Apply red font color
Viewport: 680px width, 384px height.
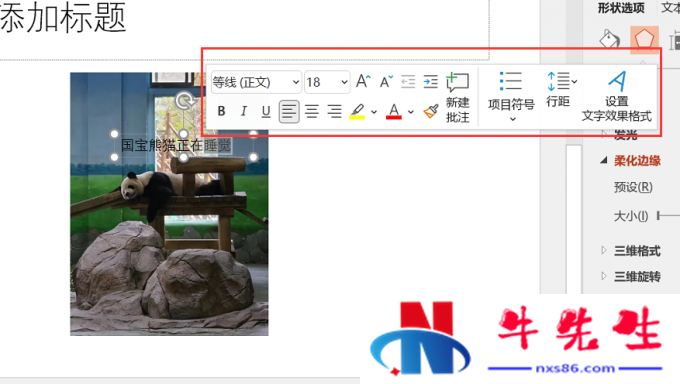click(394, 111)
